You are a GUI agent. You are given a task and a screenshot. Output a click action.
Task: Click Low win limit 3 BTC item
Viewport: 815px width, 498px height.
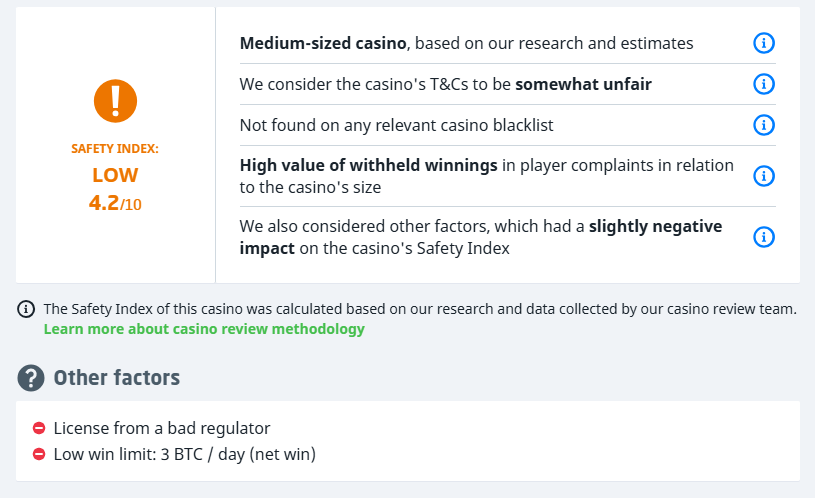tap(184, 454)
